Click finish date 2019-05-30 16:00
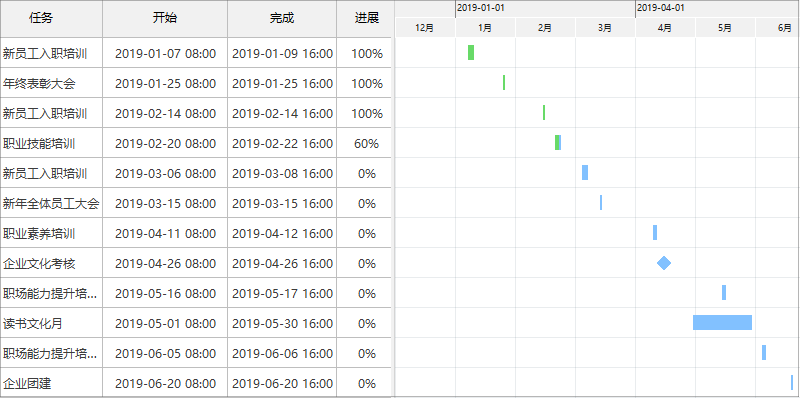The image size is (800, 398). pos(282,324)
